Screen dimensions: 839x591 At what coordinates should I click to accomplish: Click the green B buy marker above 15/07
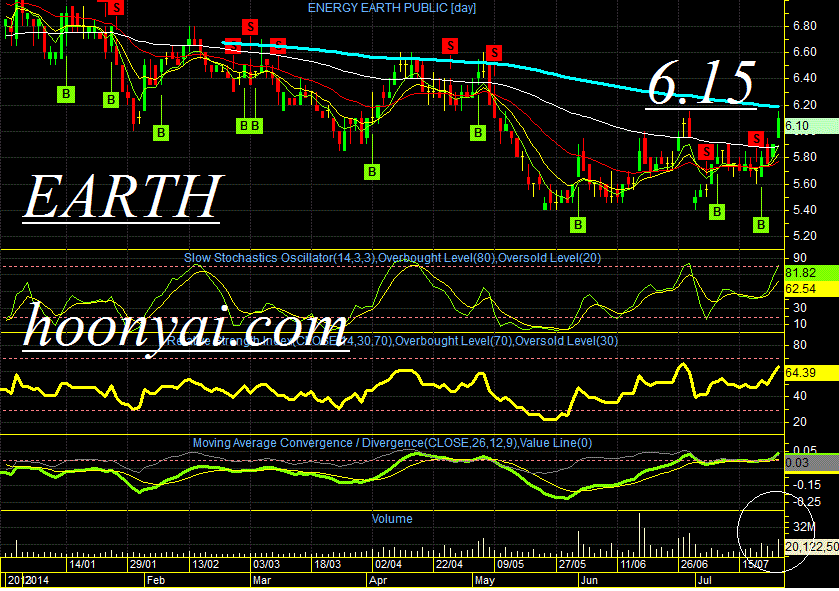761,225
